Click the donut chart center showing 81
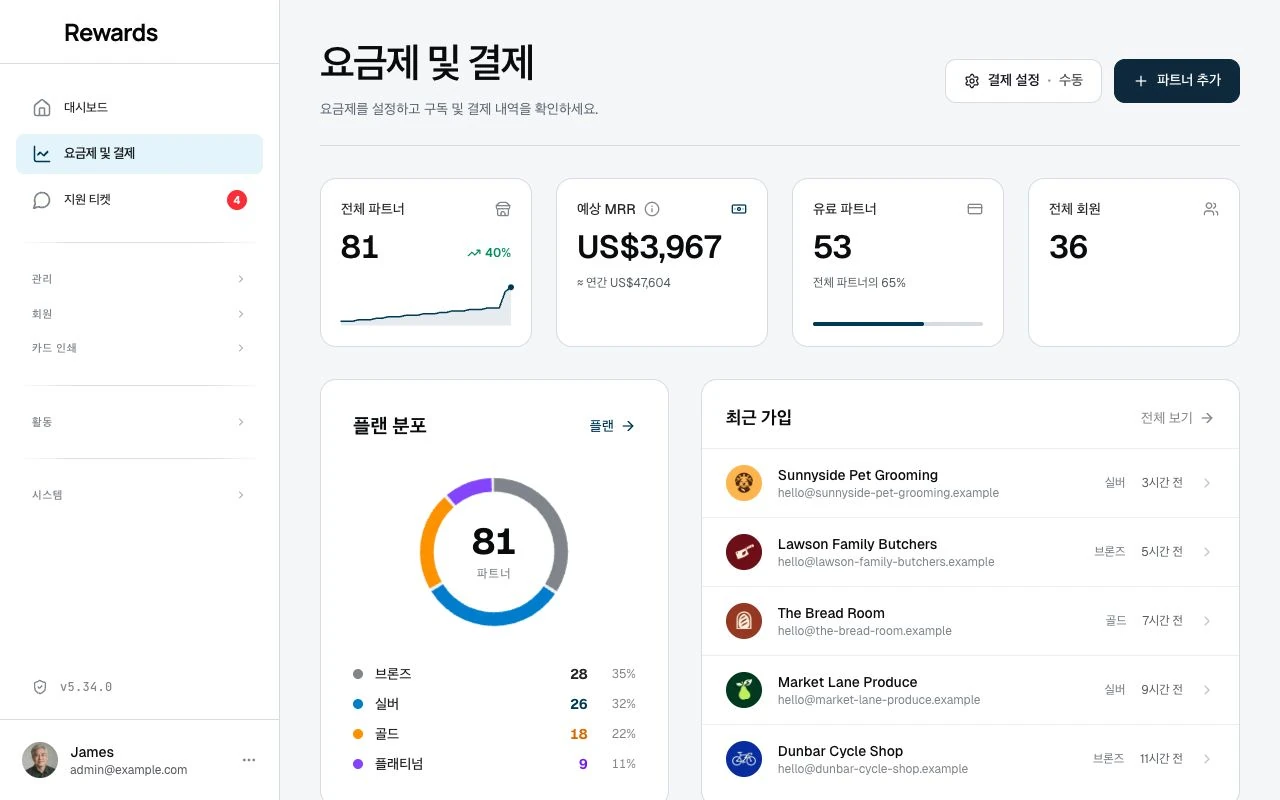Screen dimensions: 1280x800 [494, 551]
